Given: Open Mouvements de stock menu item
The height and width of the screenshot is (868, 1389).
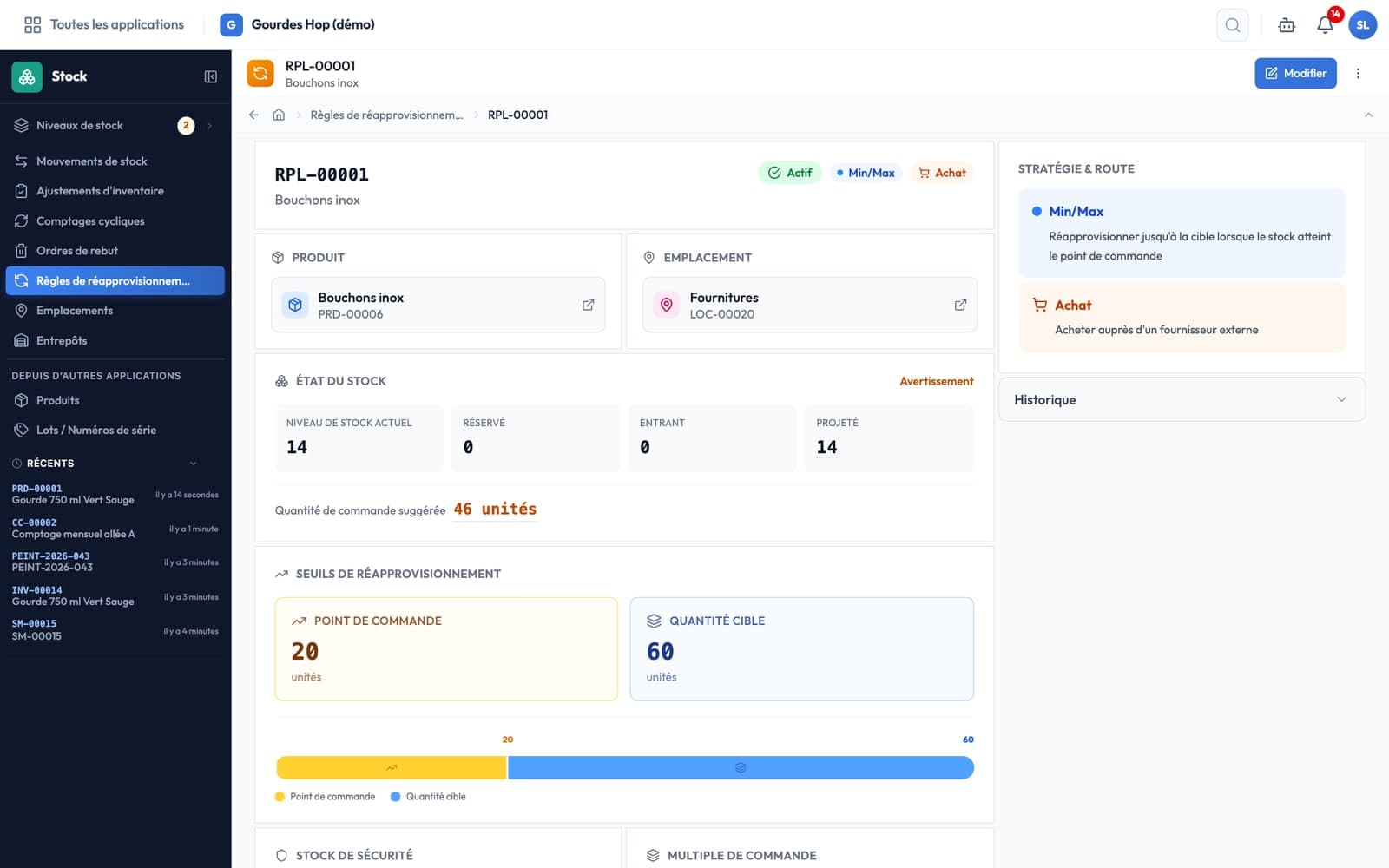Looking at the screenshot, I should pyautogui.click(x=115, y=161).
